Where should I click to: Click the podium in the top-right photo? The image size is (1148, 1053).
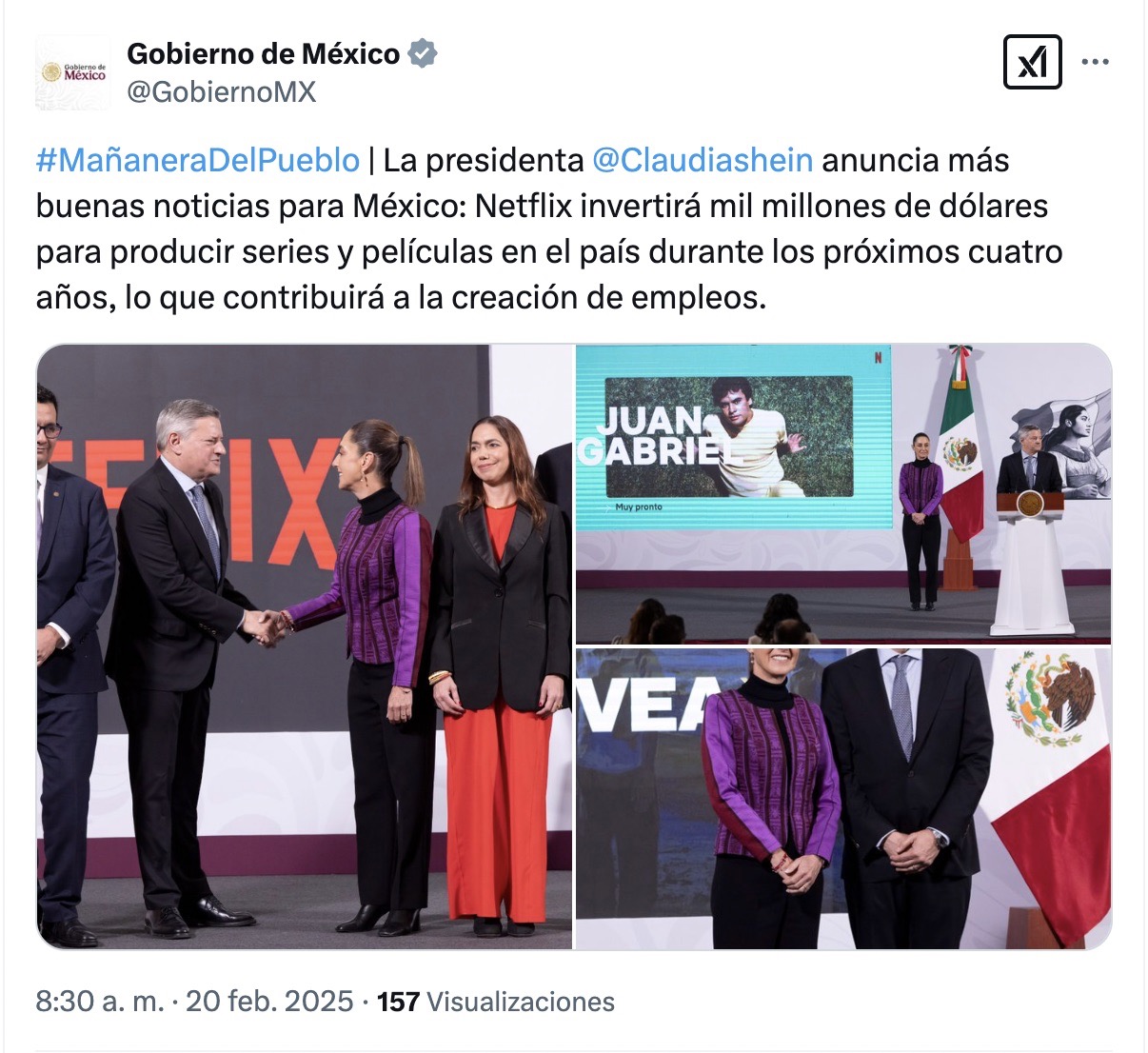coord(1031,562)
